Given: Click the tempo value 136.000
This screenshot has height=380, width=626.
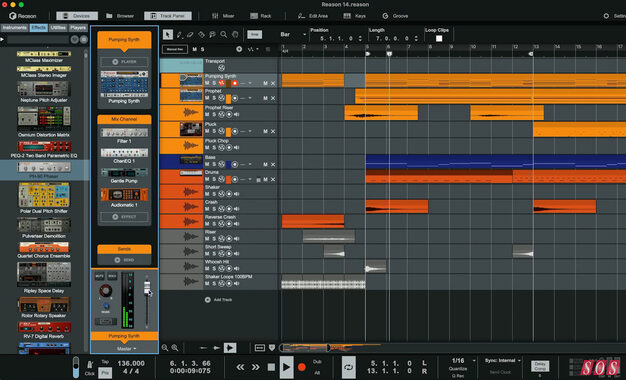Looking at the screenshot, I should tap(131, 363).
